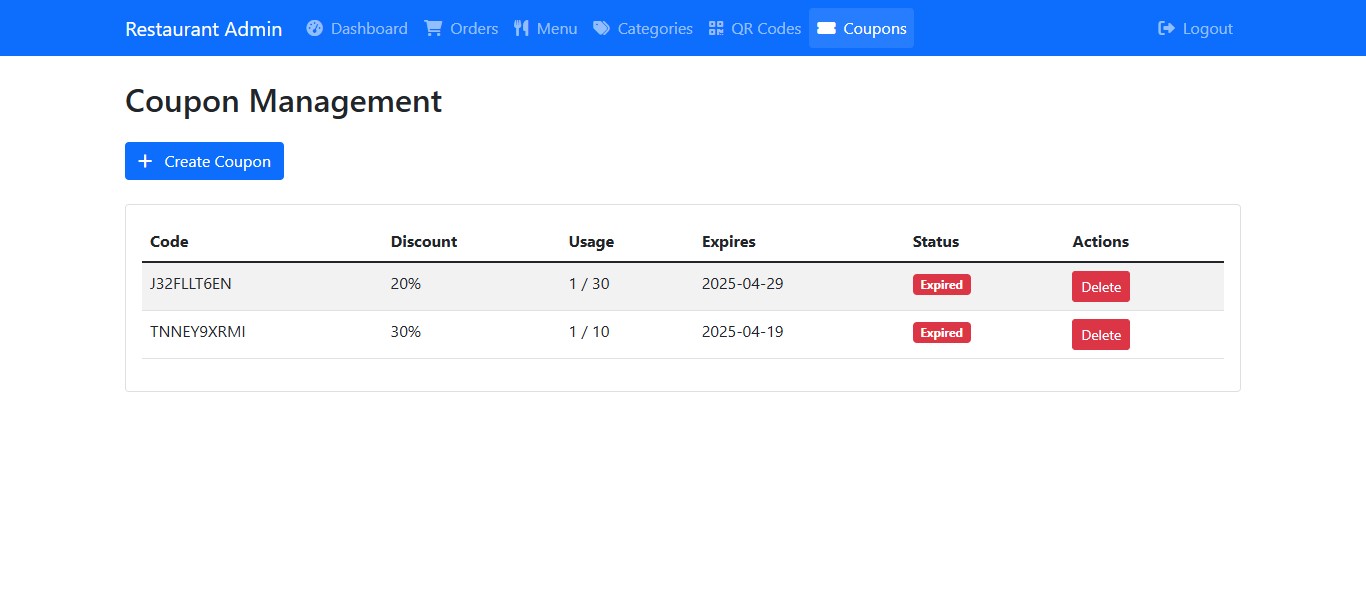Image resolution: width=1366 pixels, height=606 pixels.
Task: Open the QR Codes icon in navbar
Action: tap(716, 28)
